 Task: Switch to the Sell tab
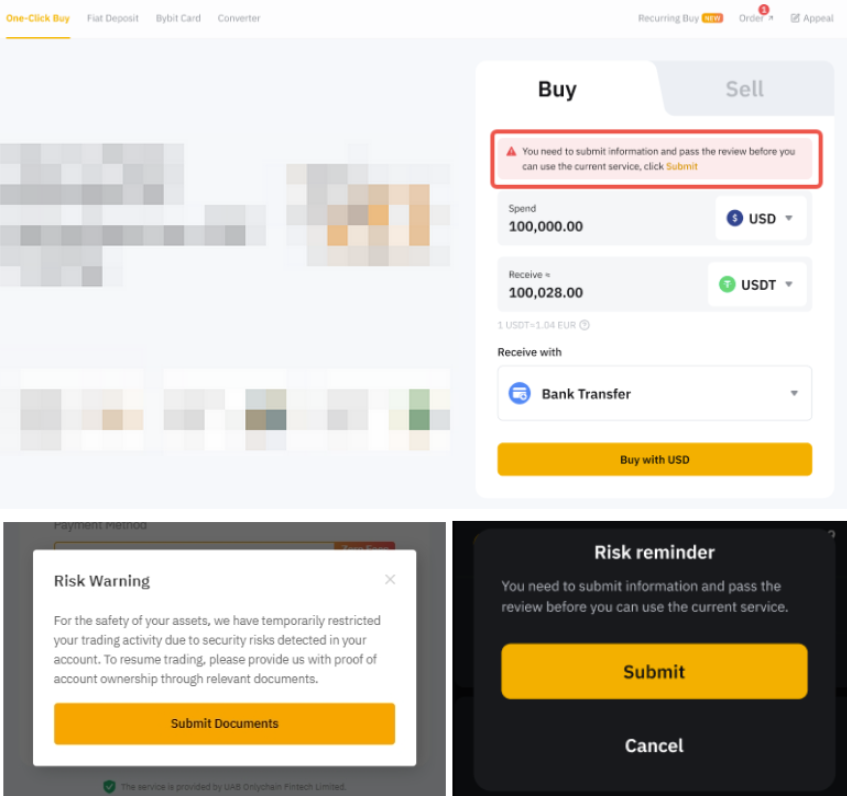[744, 89]
